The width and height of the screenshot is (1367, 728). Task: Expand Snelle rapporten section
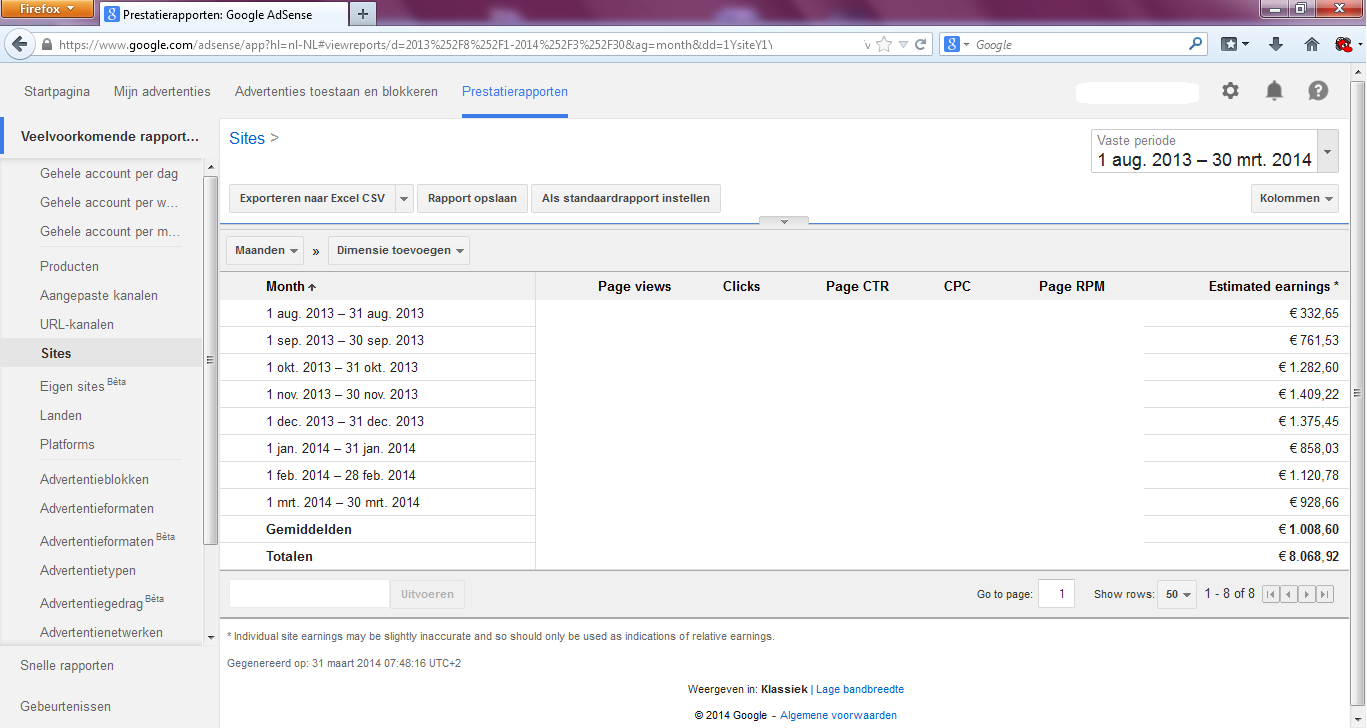[67, 665]
